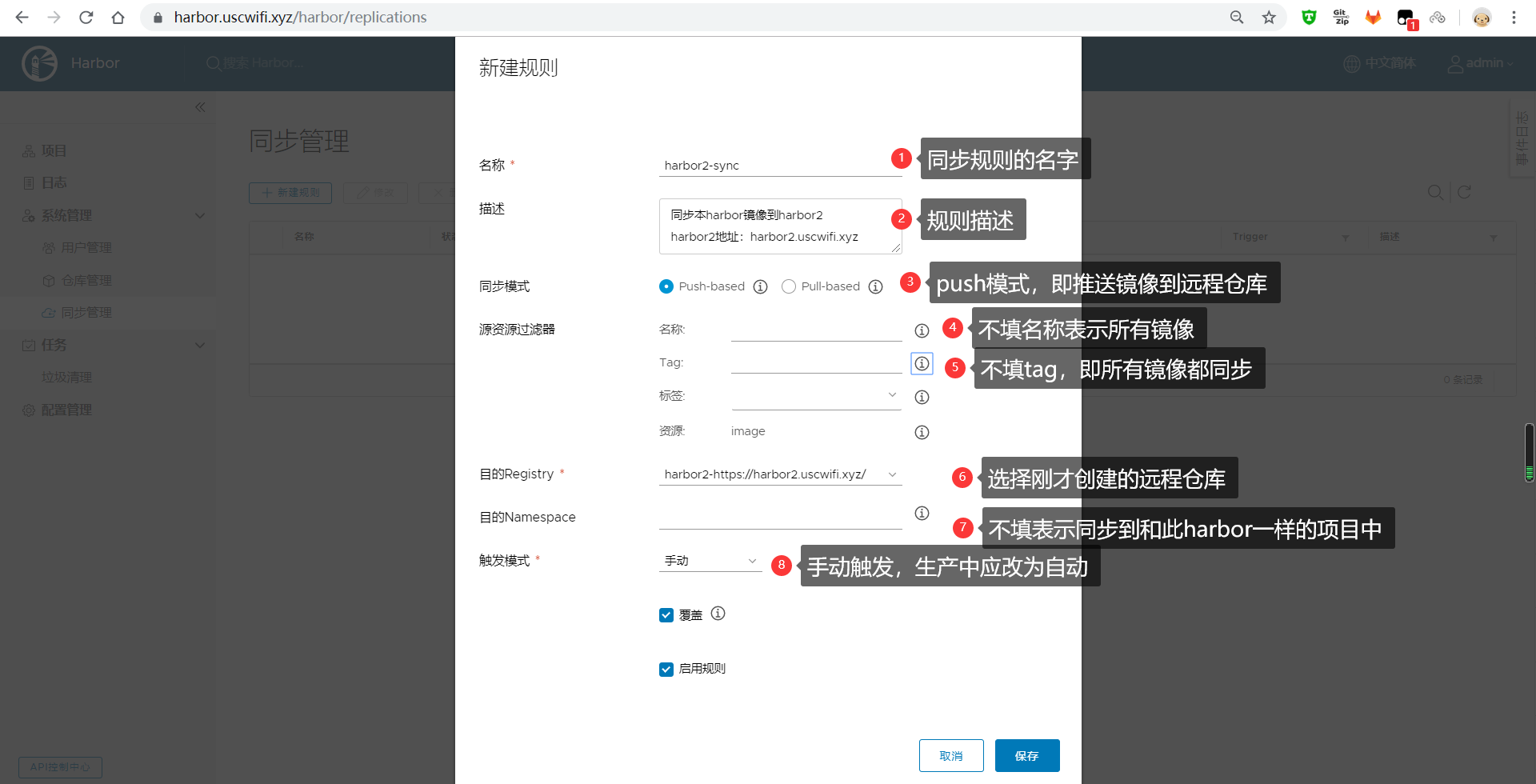Show info for Push-based sync mode

(x=760, y=286)
